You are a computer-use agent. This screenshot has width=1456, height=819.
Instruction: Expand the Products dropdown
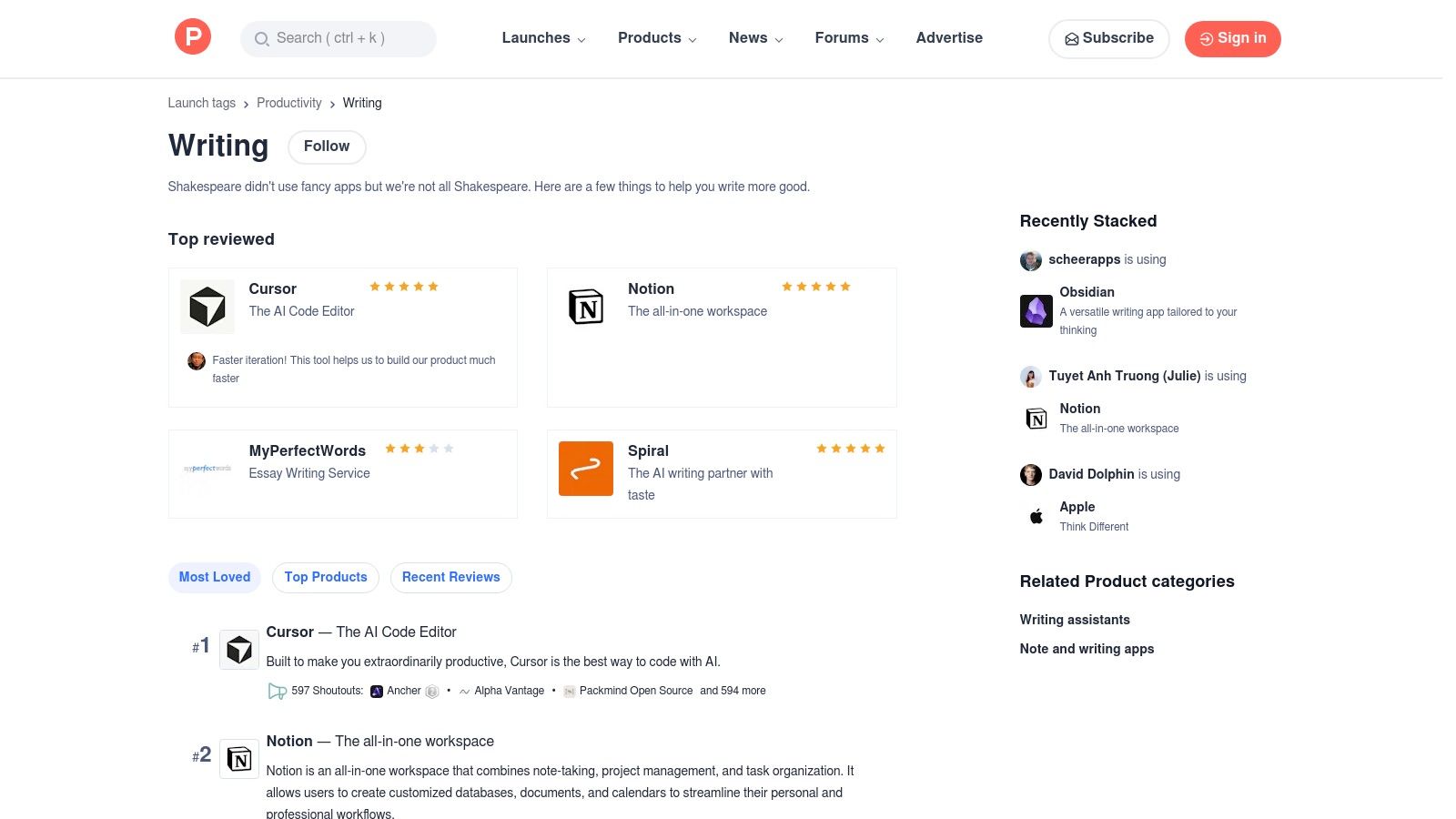pos(656,38)
